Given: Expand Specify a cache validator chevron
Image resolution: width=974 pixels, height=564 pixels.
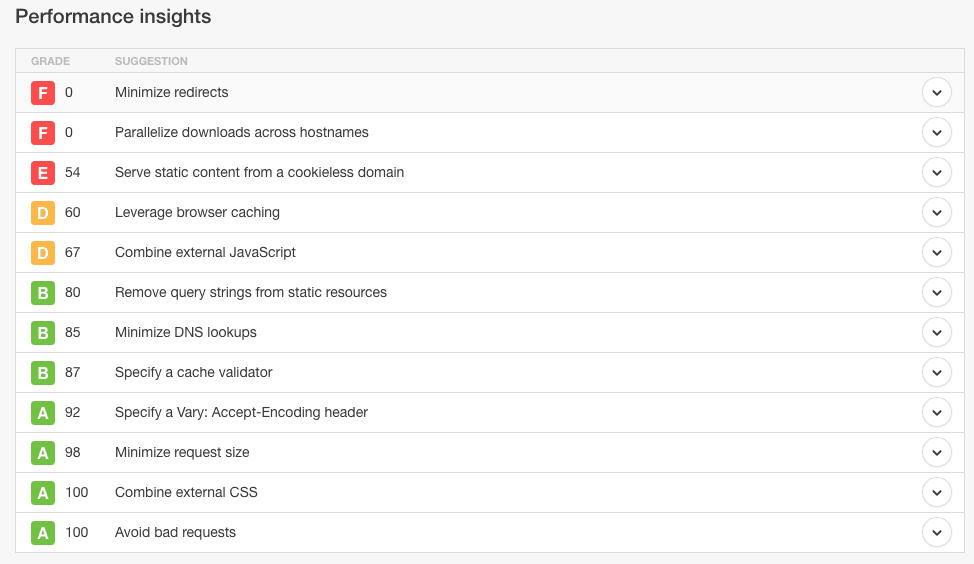Looking at the screenshot, I should coord(936,372).
